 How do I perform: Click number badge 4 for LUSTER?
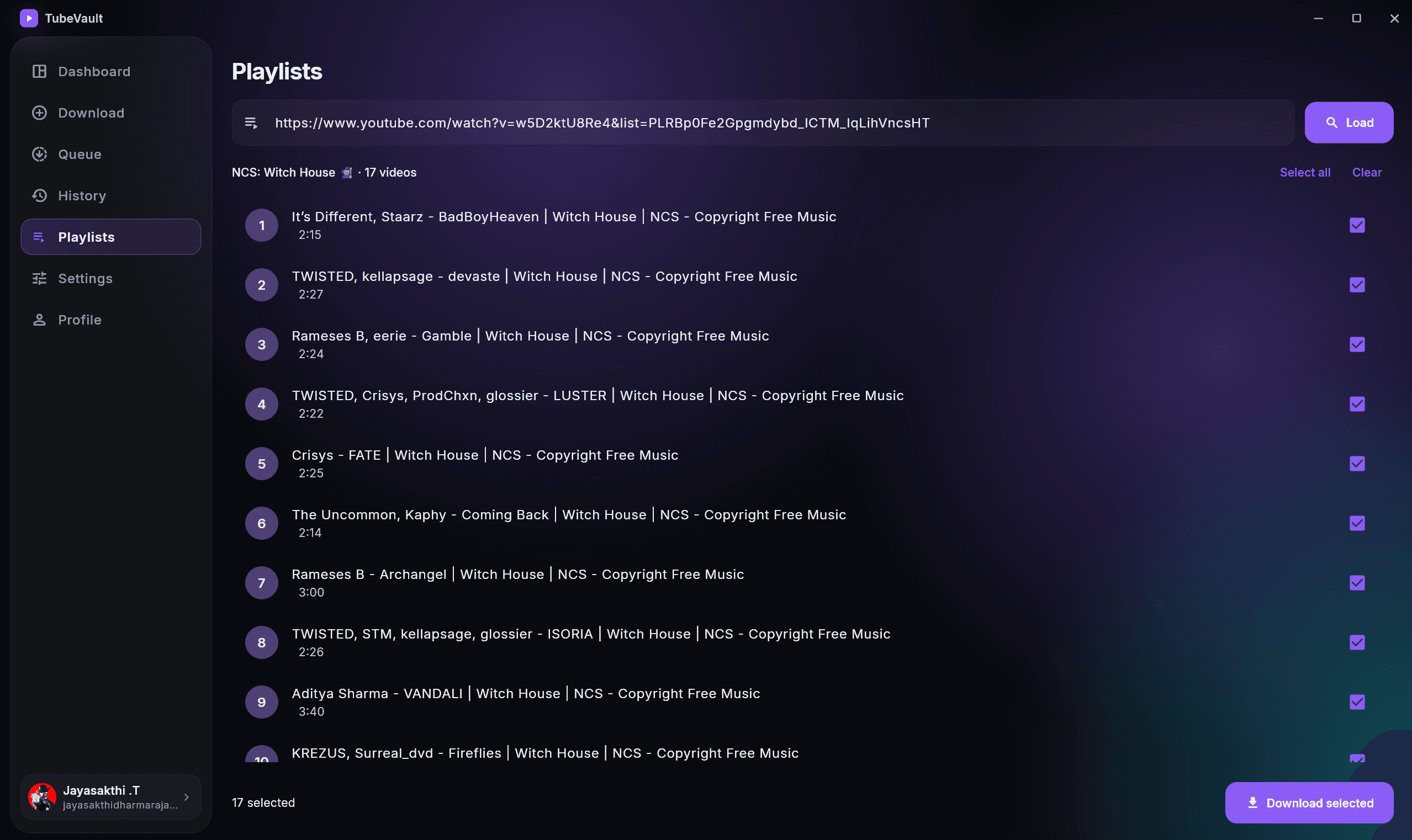pyautogui.click(x=262, y=404)
